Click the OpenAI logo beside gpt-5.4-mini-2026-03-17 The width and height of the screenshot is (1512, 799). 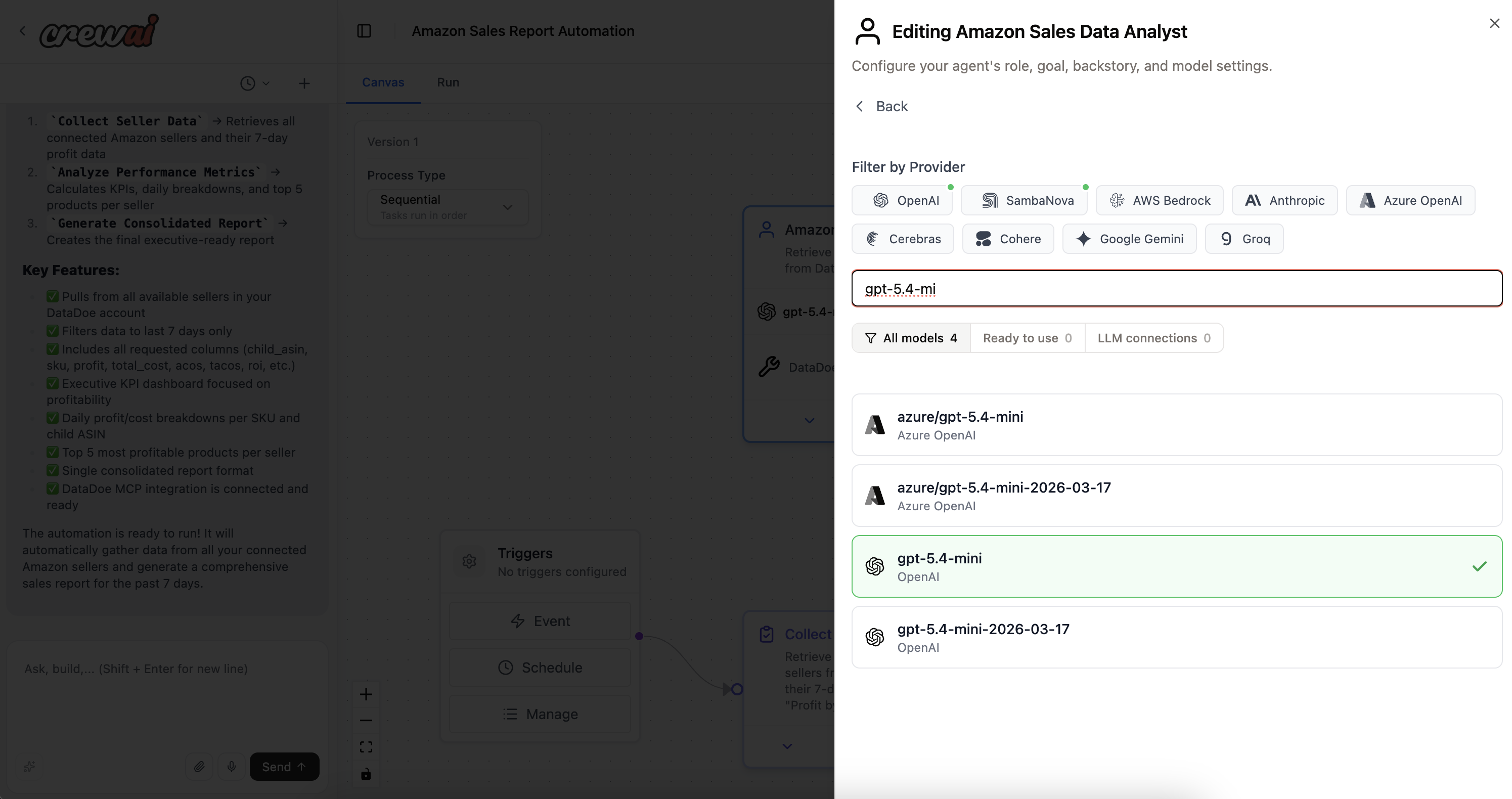874,638
